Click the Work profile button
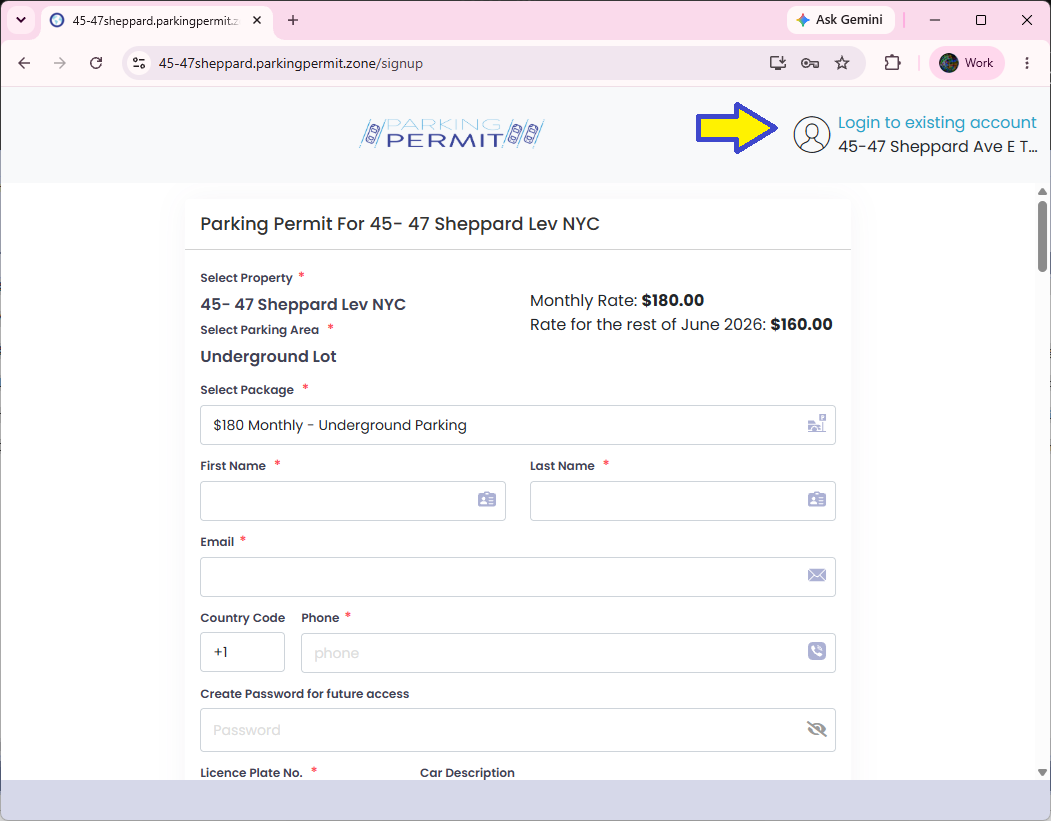Viewport: 1051px width, 821px height. point(967,63)
